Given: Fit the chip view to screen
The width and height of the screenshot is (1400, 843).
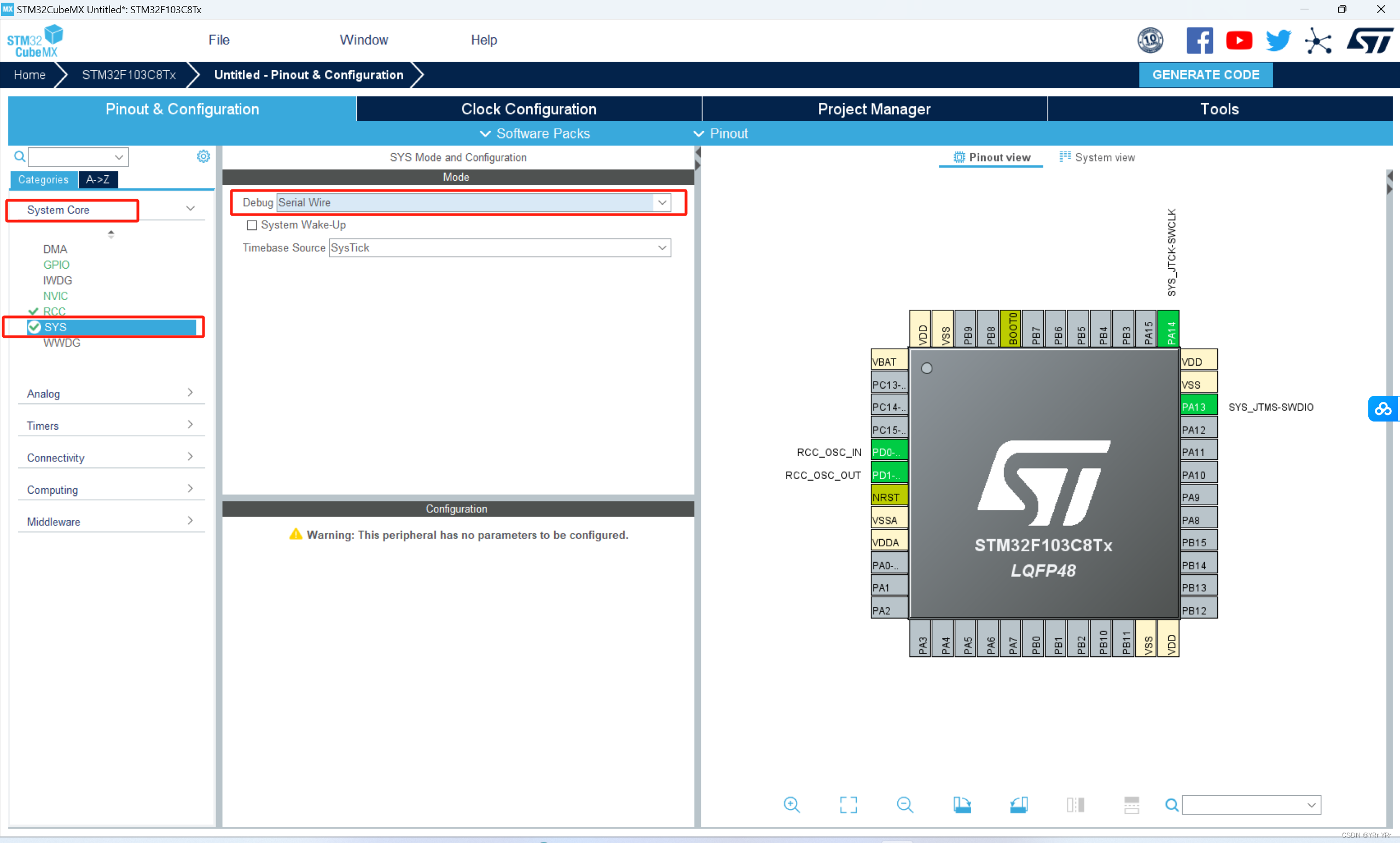Looking at the screenshot, I should [x=848, y=804].
